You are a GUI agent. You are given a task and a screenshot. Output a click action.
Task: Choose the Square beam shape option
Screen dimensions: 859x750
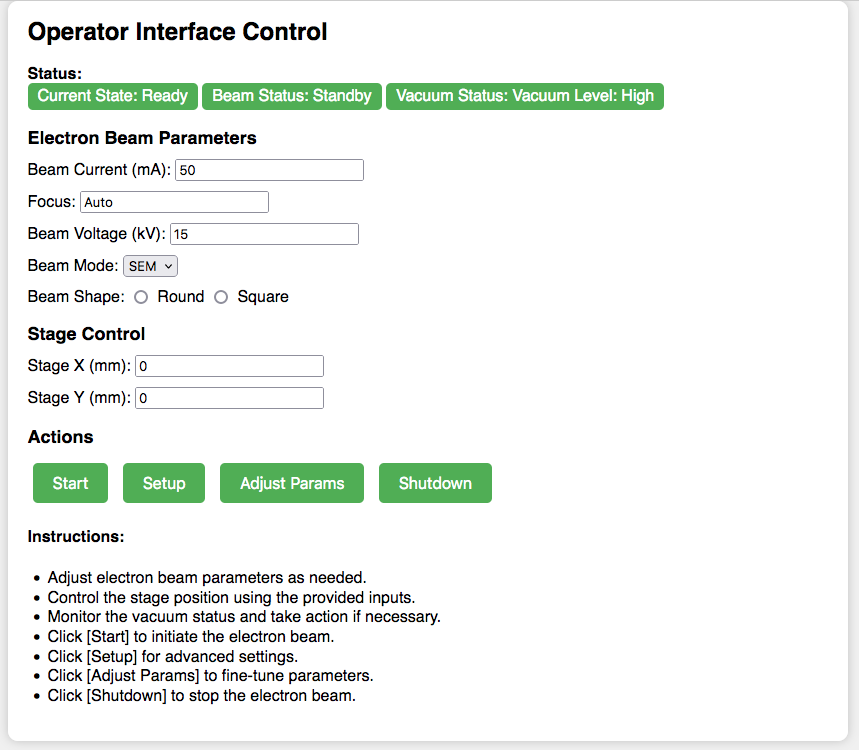[221, 297]
